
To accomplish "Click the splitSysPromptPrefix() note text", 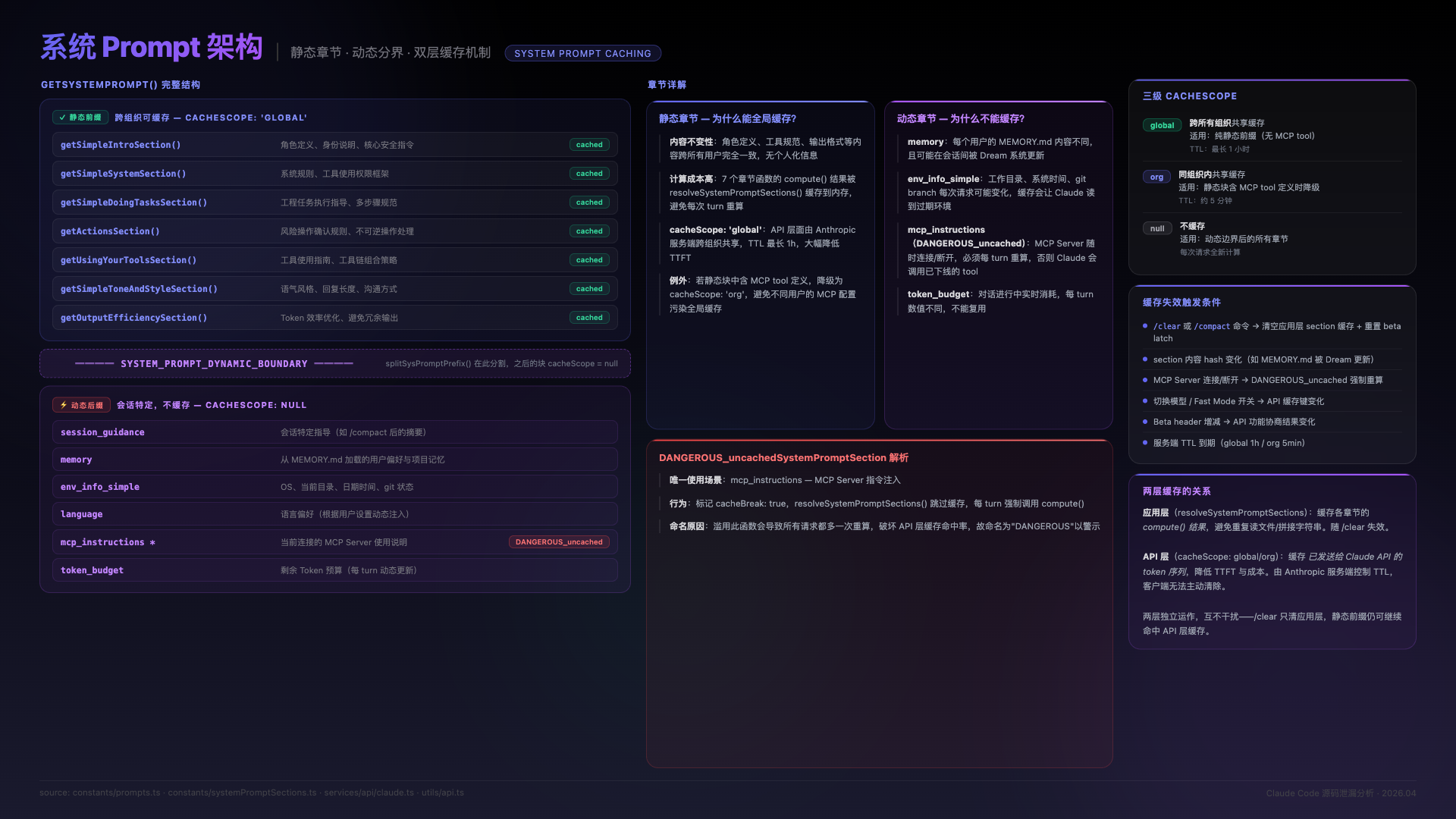I will point(501,364).
